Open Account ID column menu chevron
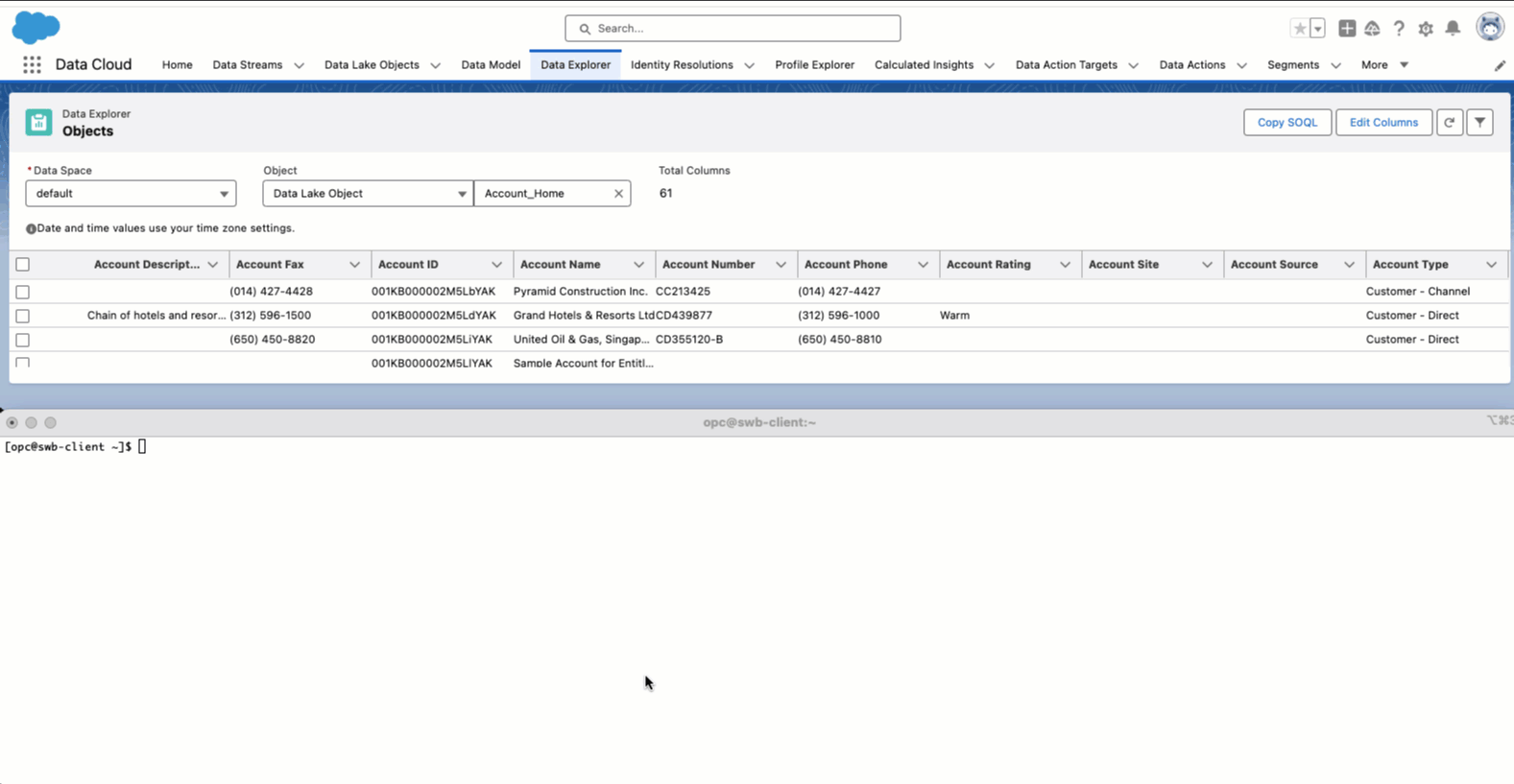The height and width of the screenshot is (784, 1514). coord(496,265)
